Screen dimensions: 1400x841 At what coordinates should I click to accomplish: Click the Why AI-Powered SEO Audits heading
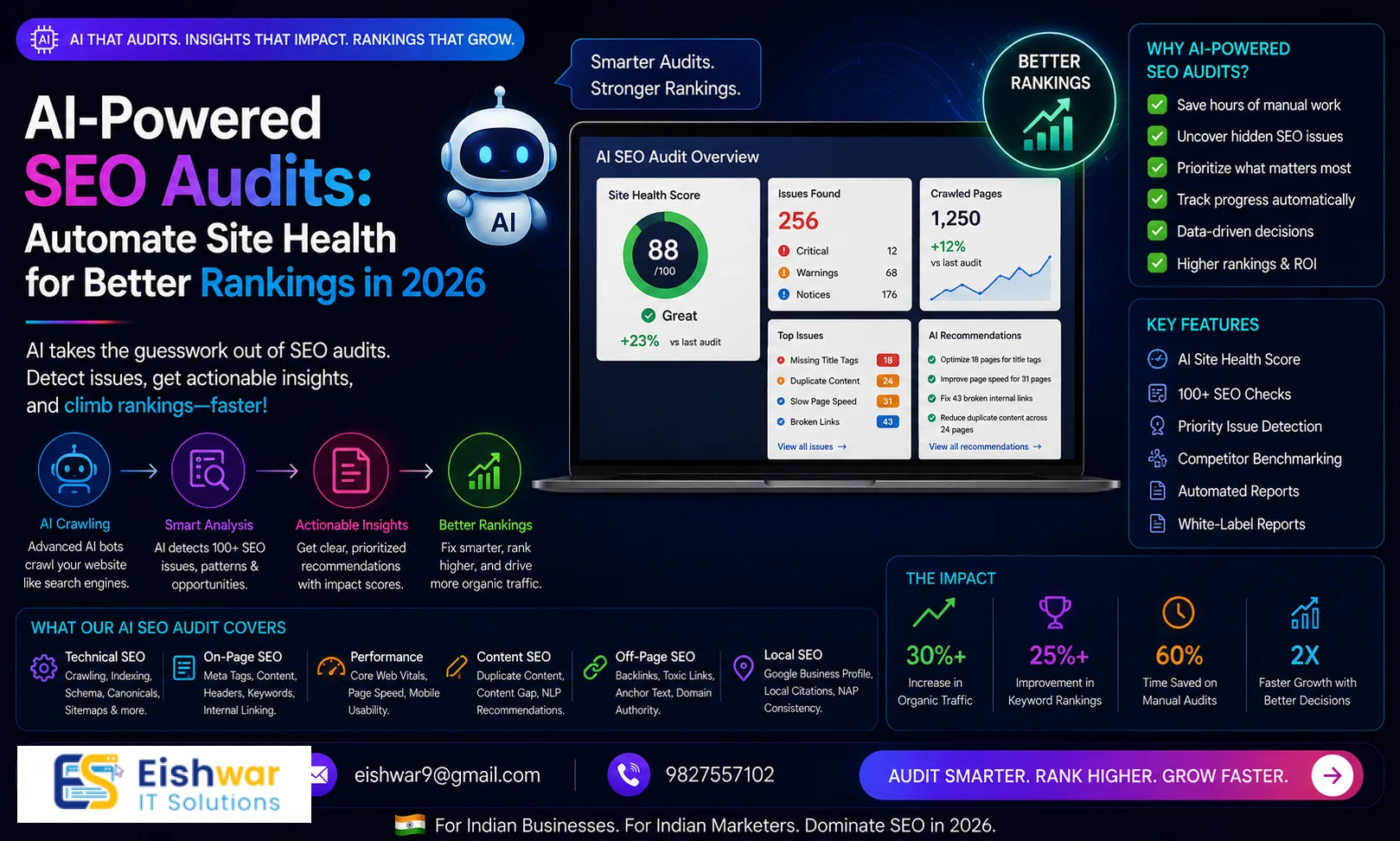coord(1218,60)
